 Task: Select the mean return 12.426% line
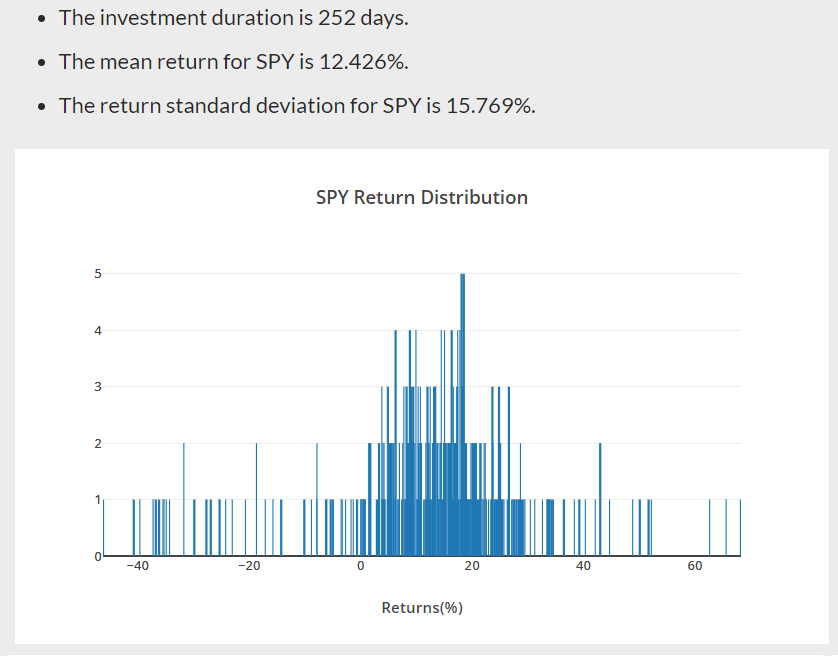234,61
